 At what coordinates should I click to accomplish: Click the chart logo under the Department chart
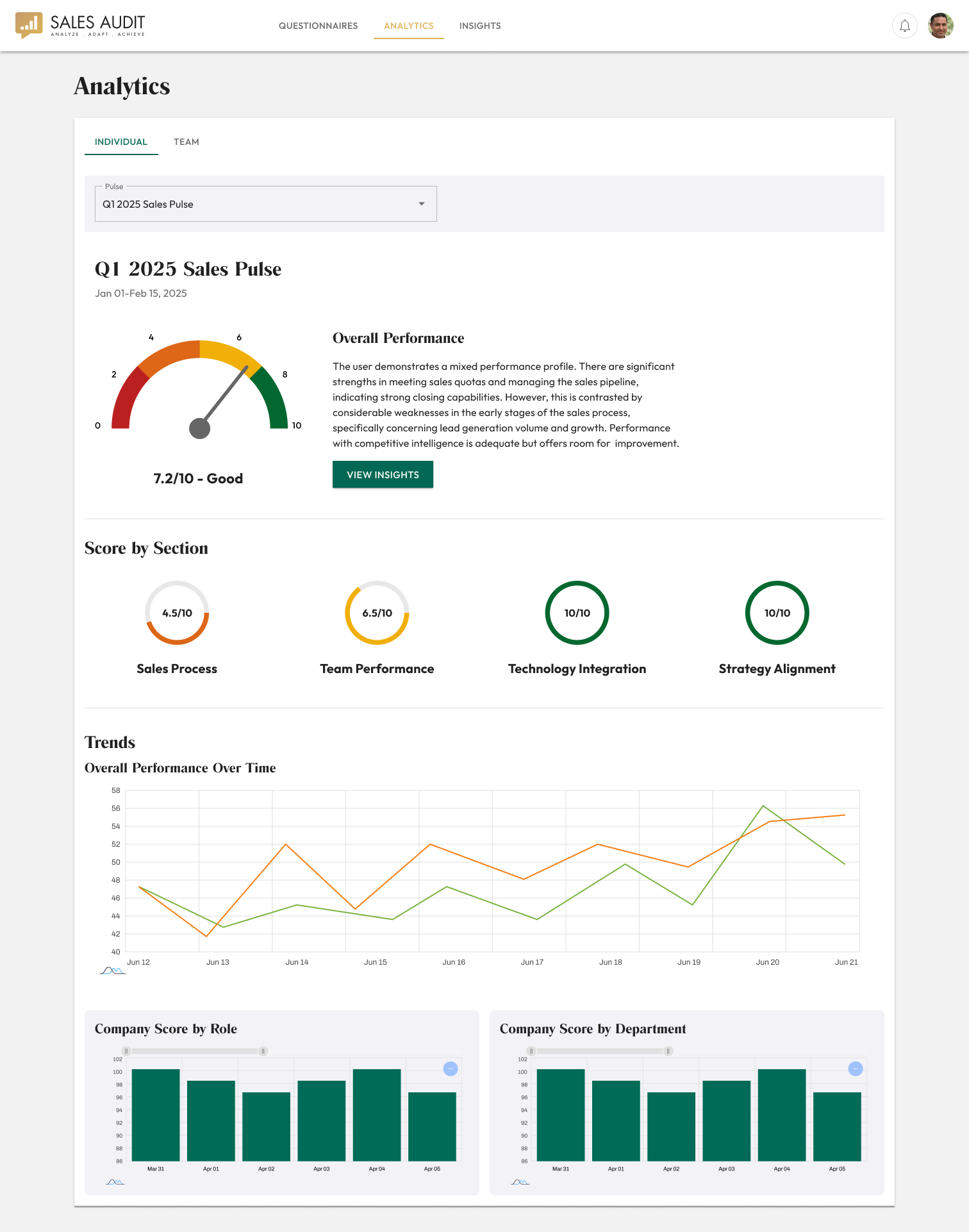point(520,1182)
